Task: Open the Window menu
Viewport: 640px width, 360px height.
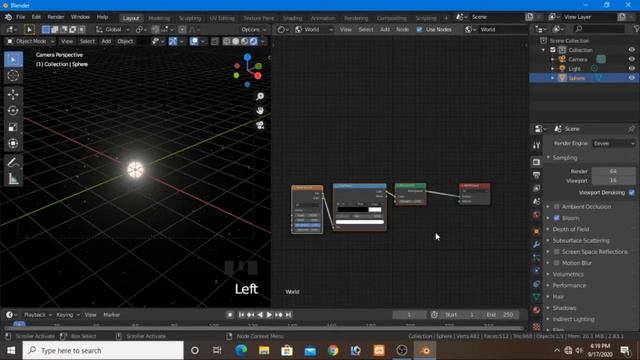Action: (80, 17)
